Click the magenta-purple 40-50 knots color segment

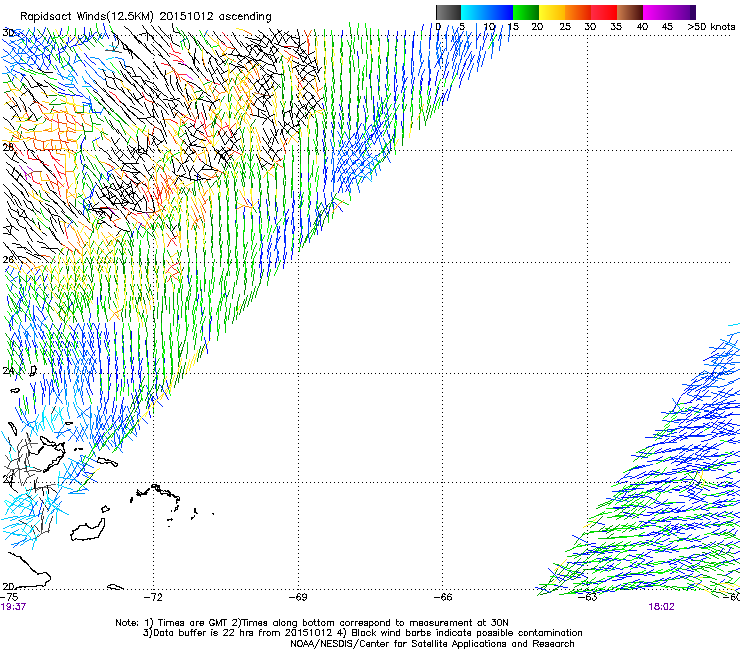(669, 12)
